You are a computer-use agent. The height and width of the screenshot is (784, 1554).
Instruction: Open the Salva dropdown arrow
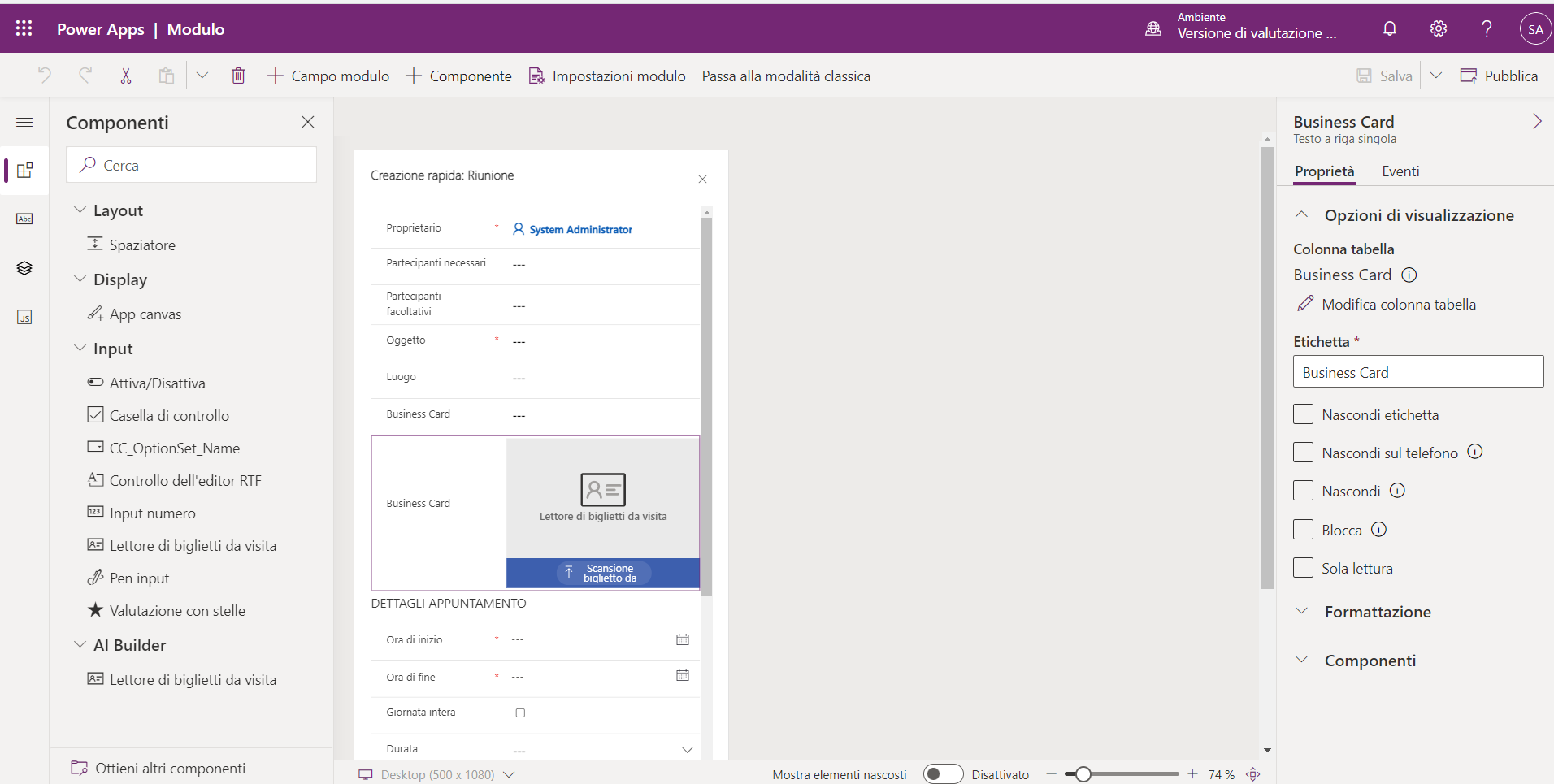coord(1436,76)
